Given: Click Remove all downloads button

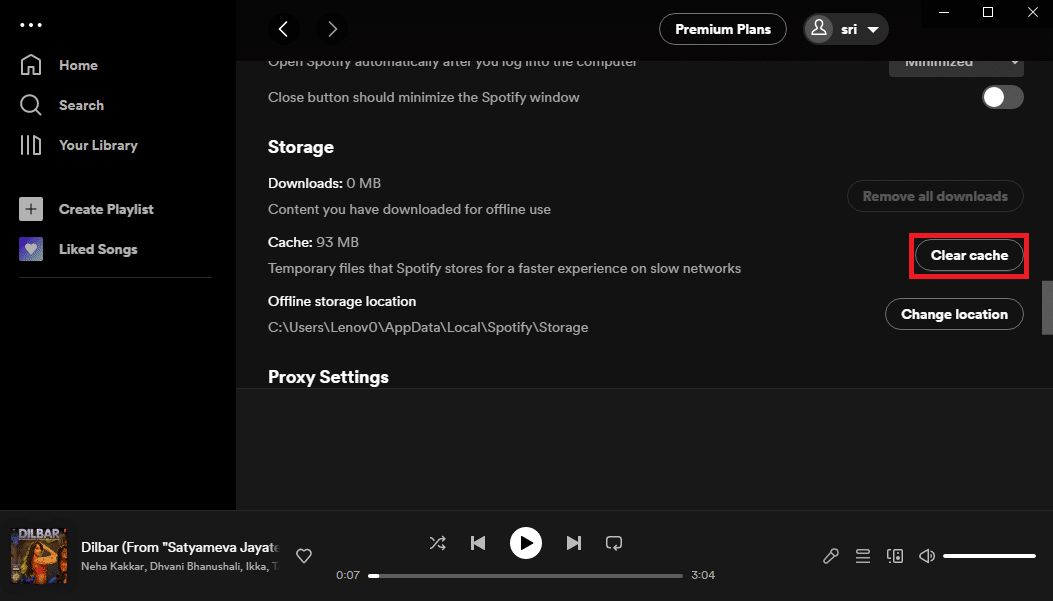Looking at the screenshot, I should (x=935, y=196).
